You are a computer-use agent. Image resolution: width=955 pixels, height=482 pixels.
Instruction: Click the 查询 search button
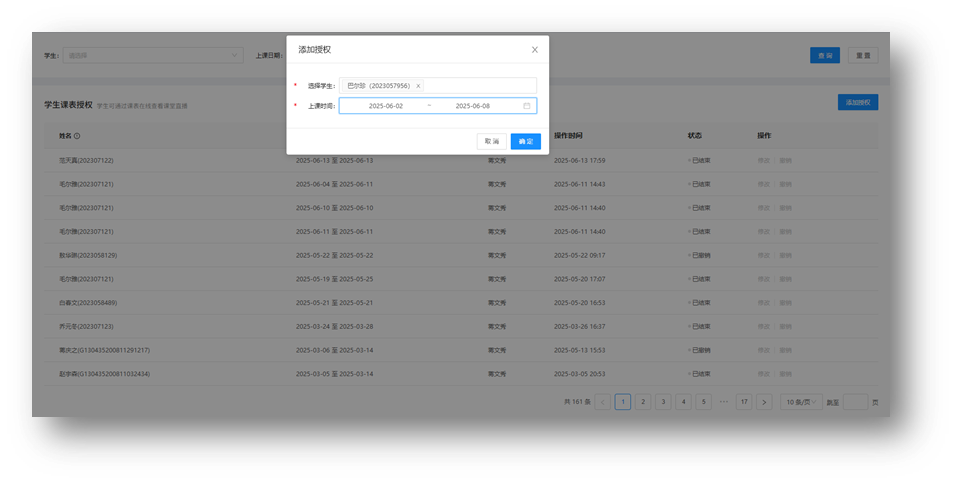(x=825, y=55)
